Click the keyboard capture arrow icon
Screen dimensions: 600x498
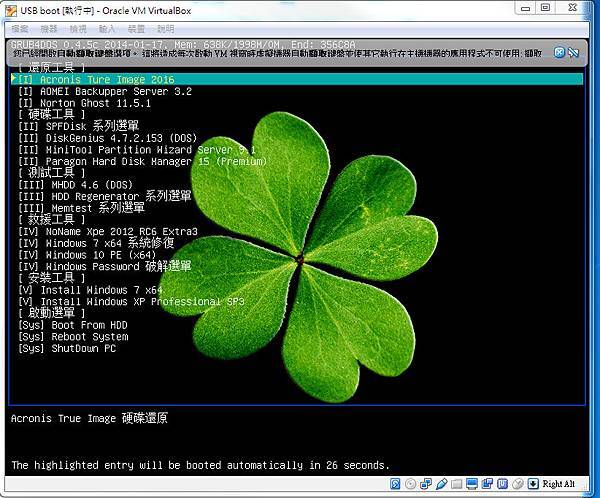[x=533, y=484]
